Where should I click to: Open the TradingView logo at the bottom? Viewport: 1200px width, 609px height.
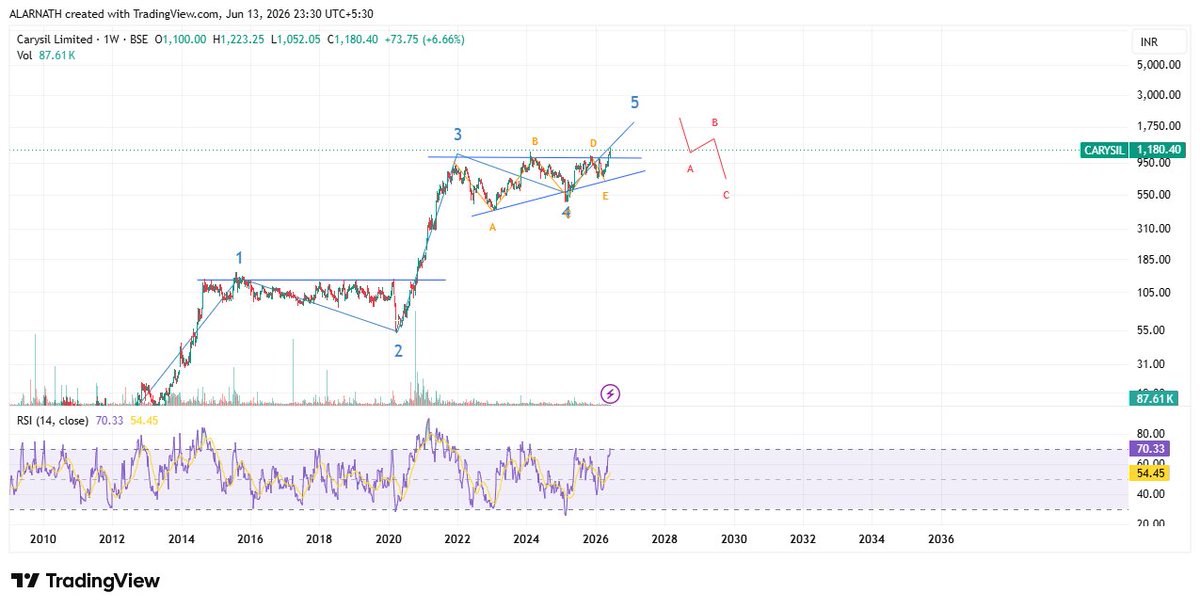85,581
